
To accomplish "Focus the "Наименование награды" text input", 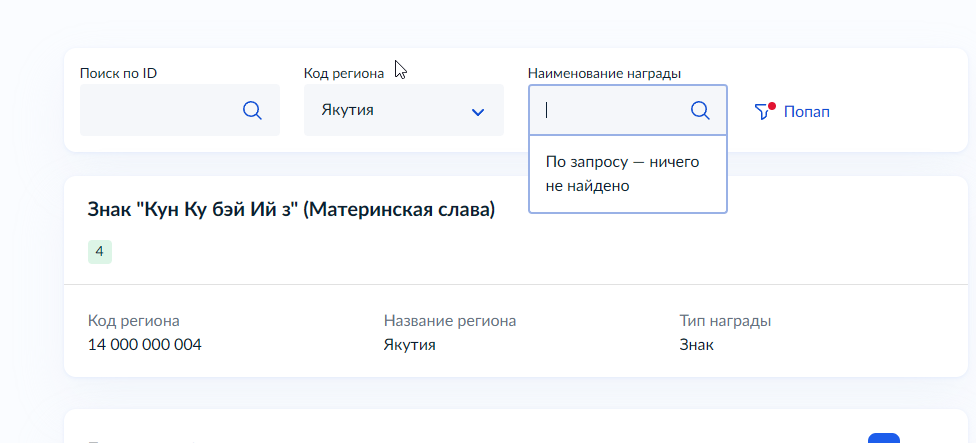I will point(612,110).
